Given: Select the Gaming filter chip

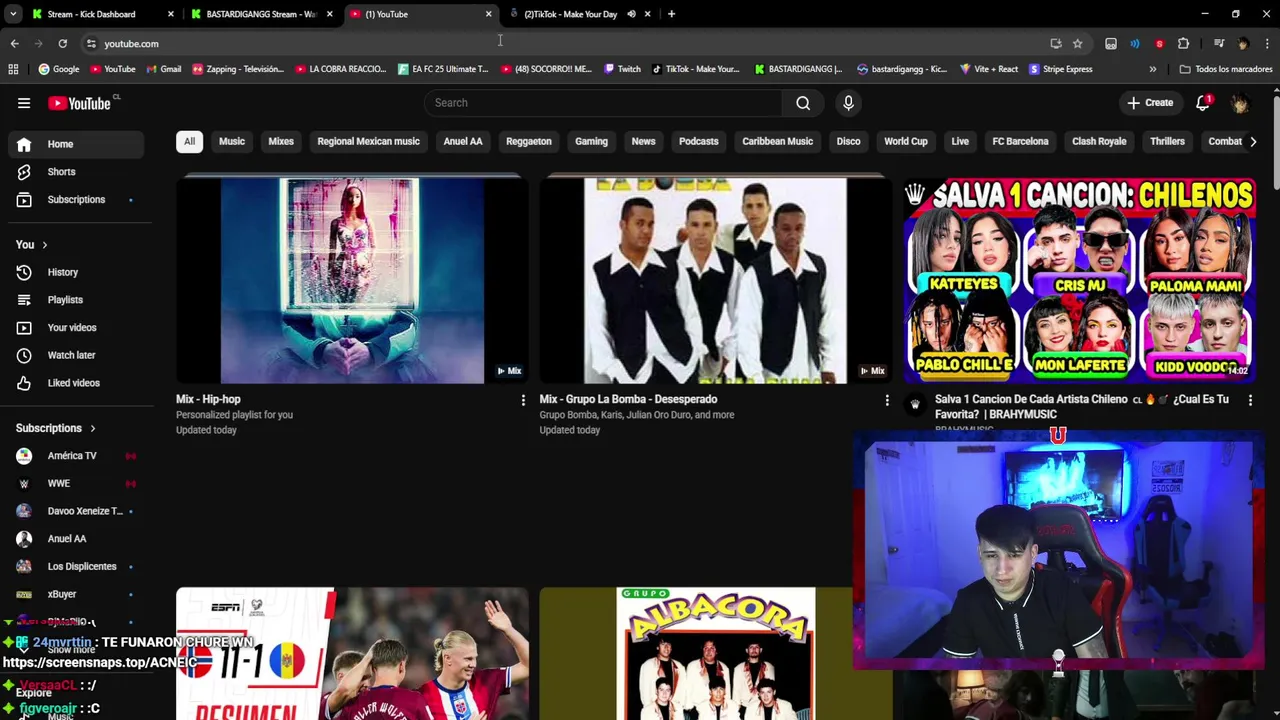Looking at the screenshot, I should coord(591,141).
